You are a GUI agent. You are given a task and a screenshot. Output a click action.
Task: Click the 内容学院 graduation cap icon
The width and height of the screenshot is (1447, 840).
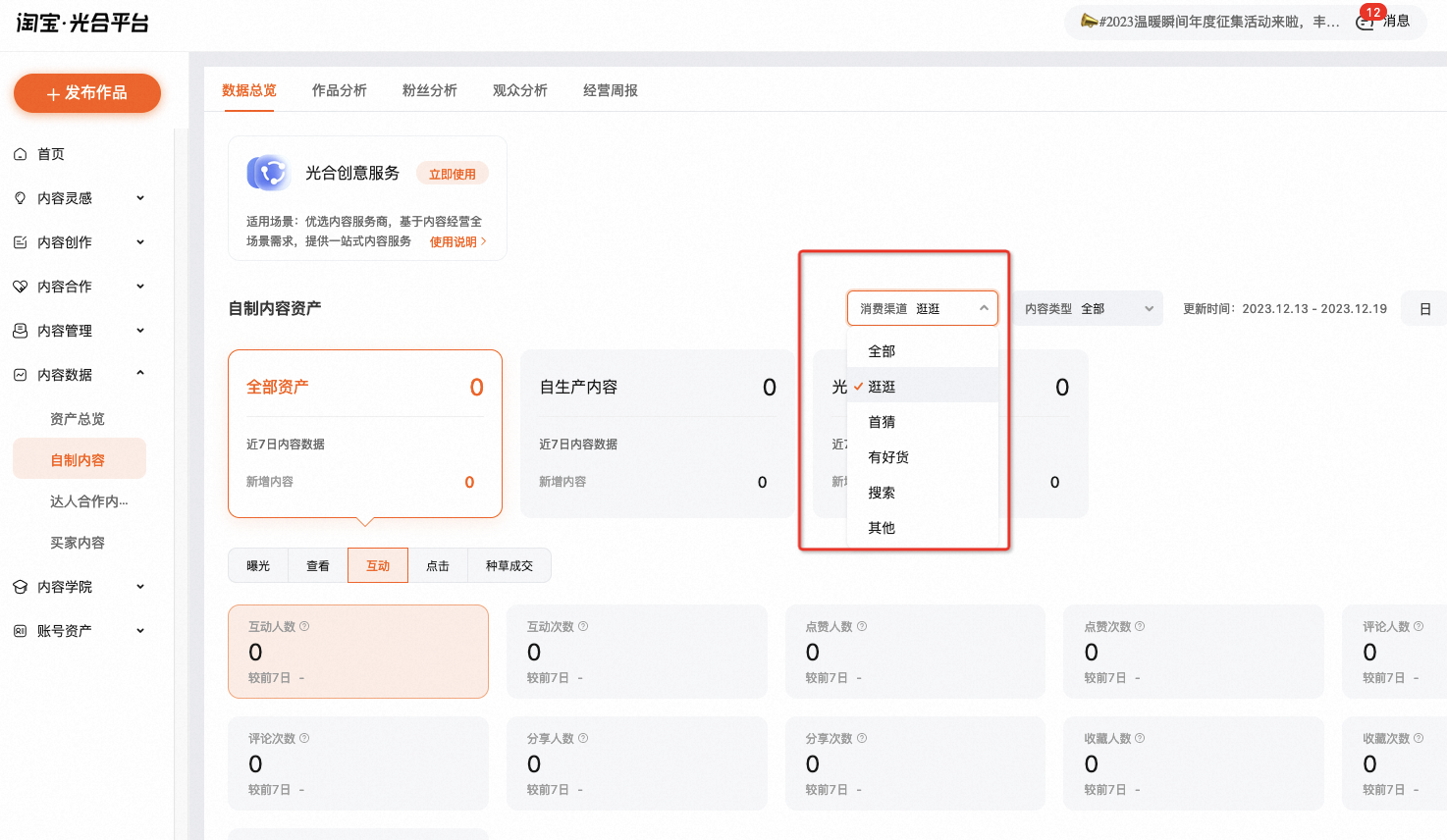coord(20,587)
